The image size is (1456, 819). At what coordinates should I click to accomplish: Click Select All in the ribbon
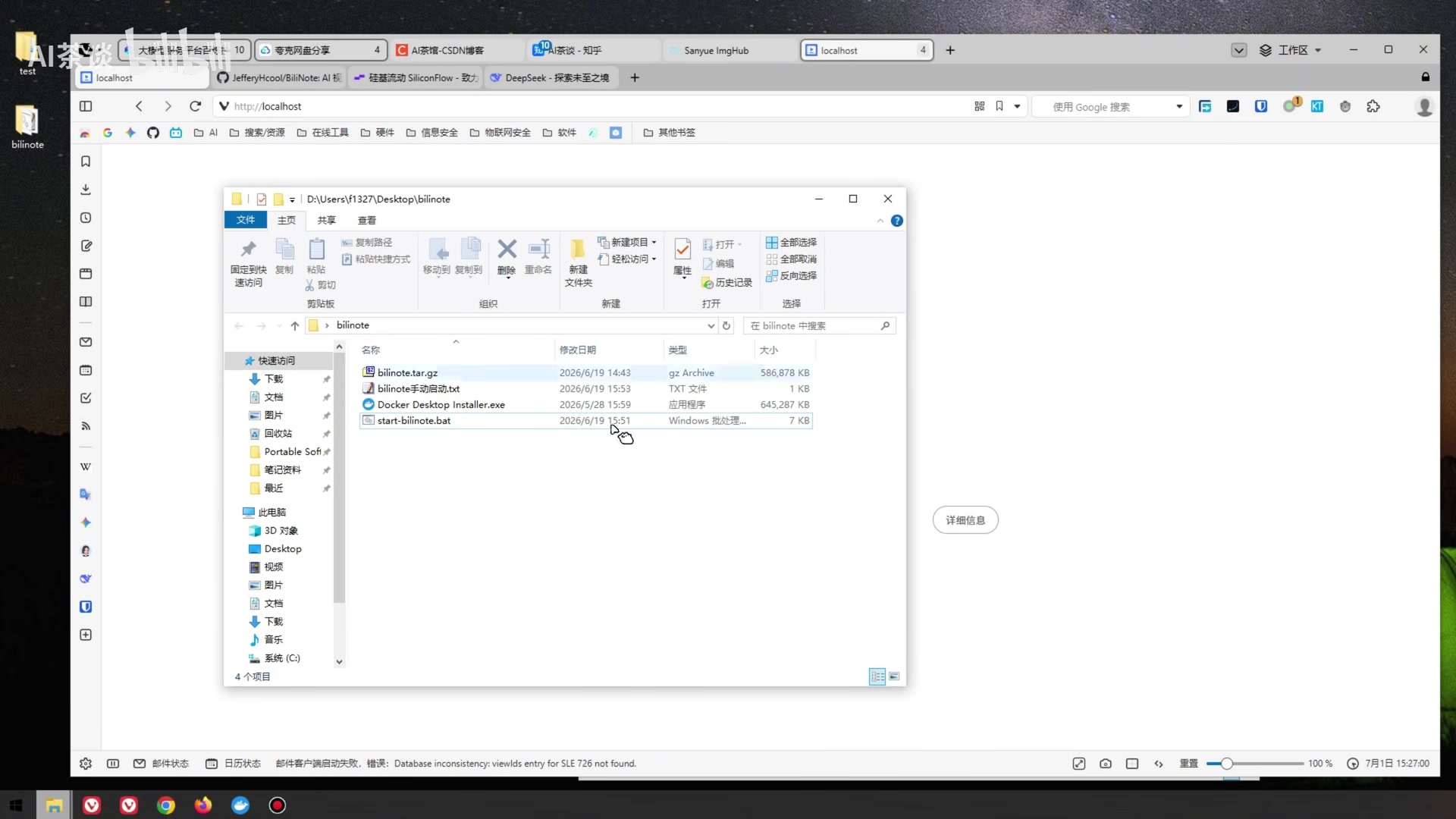(791, 243)
